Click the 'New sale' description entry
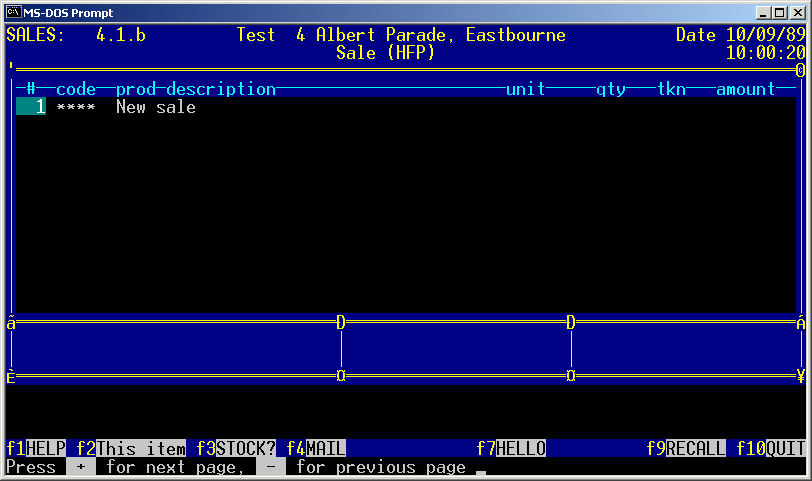The image size is (812, 481). (x=156, y=107)
